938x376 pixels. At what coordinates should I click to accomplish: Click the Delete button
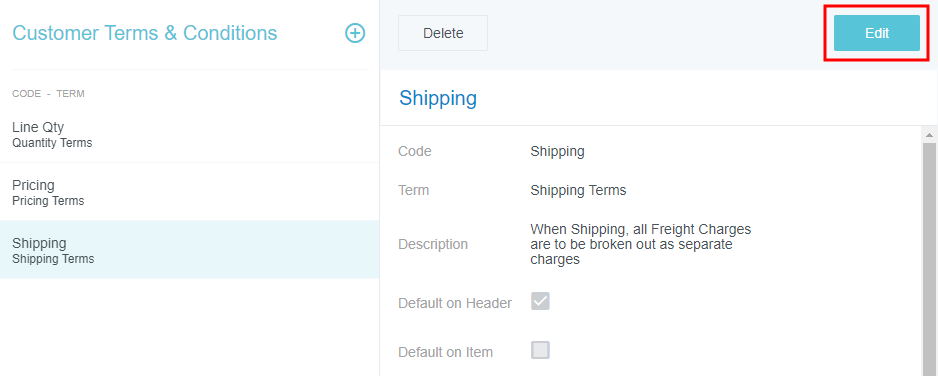click(443, 33)
